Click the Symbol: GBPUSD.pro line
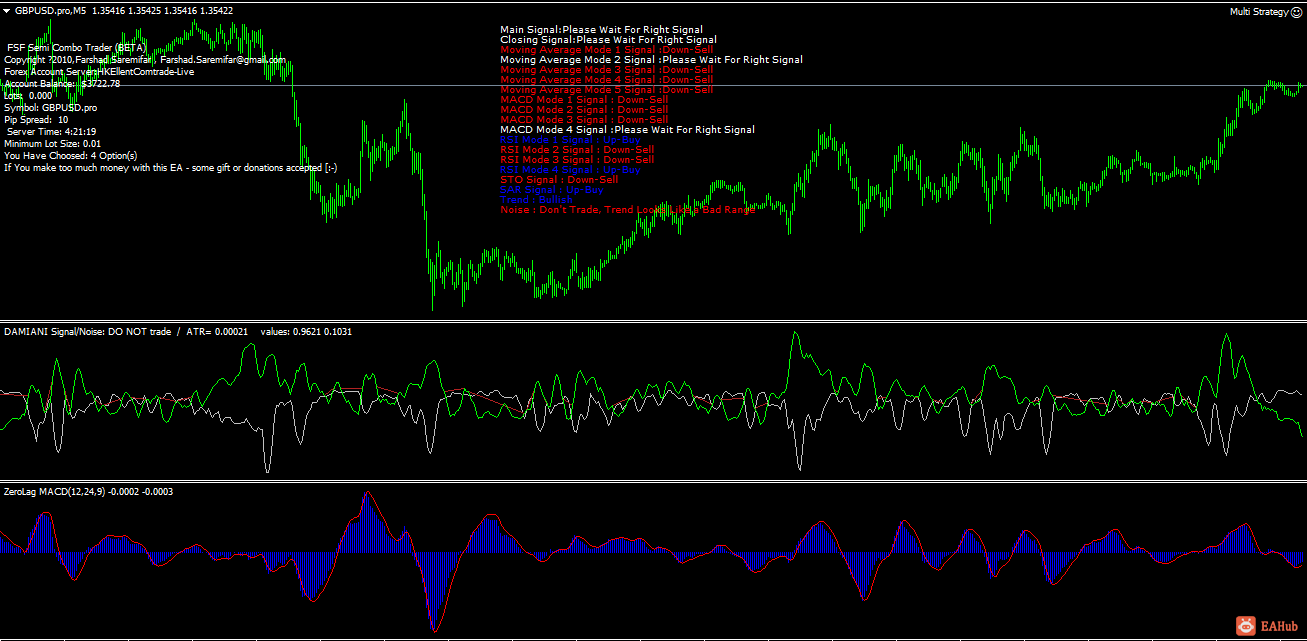The image size is (1307, 641). [x=51, y=108]
